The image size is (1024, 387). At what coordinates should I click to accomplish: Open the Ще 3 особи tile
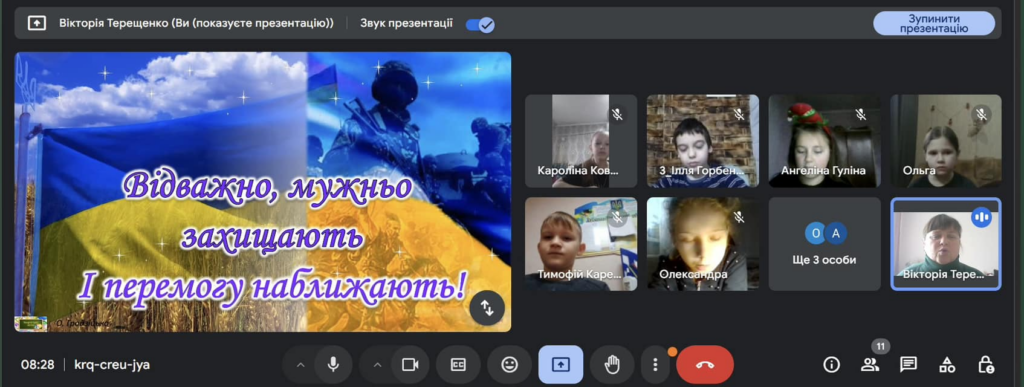[824, 244]
